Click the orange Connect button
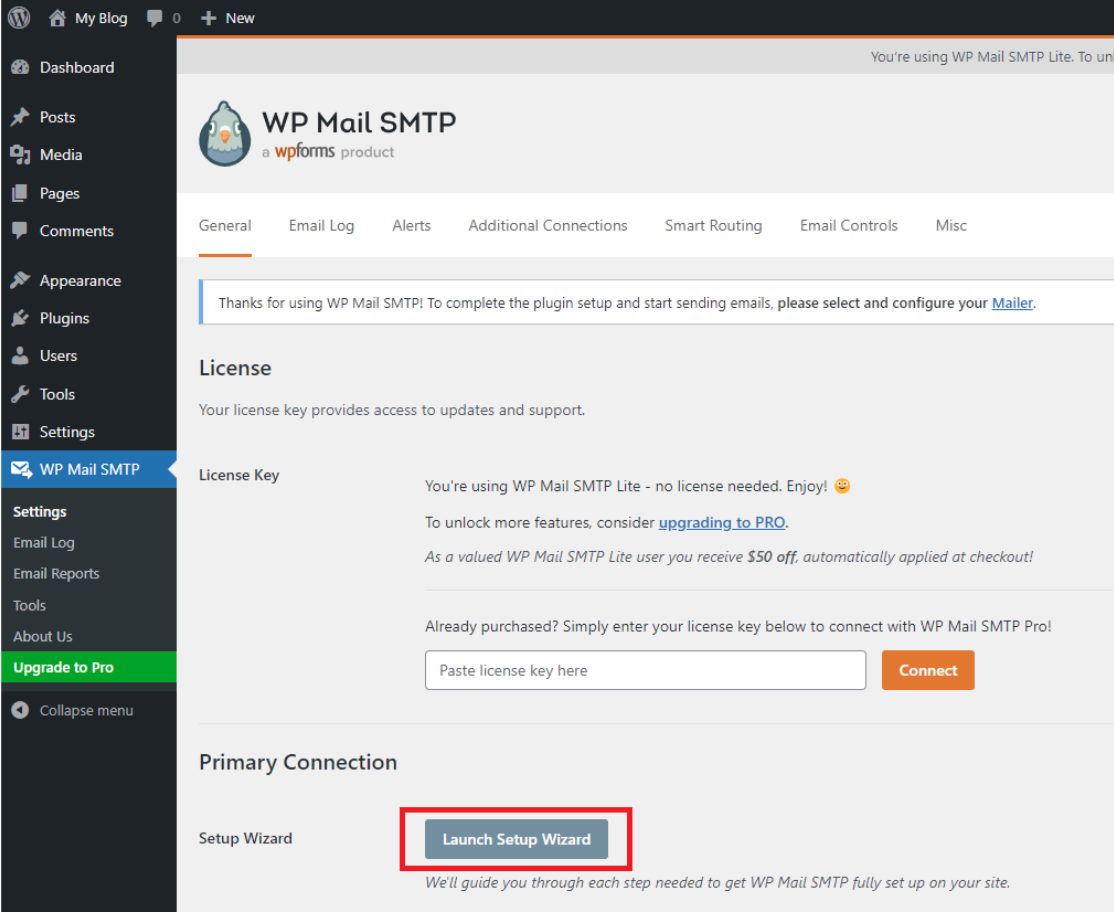Screen dimensions: 1114x912 click(928, 671)
